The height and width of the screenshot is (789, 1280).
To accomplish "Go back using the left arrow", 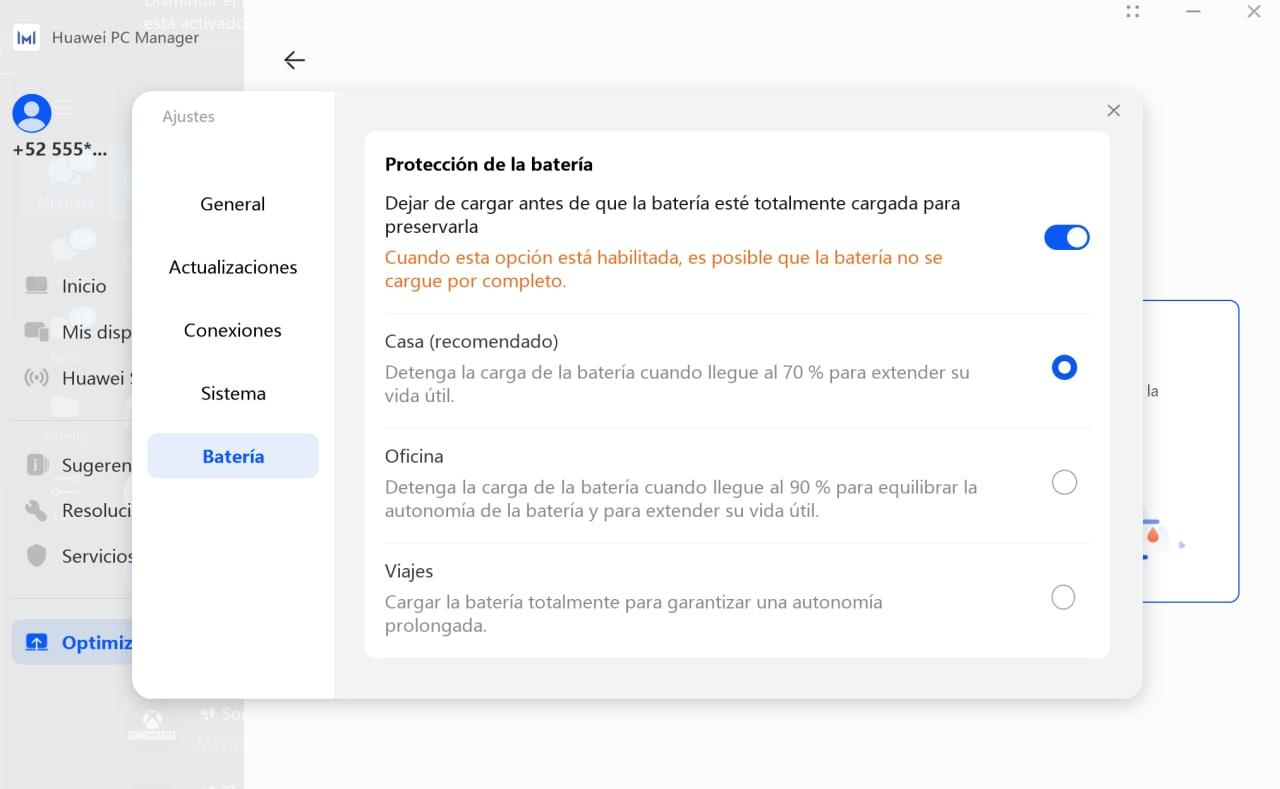I will tap(294, 61).
